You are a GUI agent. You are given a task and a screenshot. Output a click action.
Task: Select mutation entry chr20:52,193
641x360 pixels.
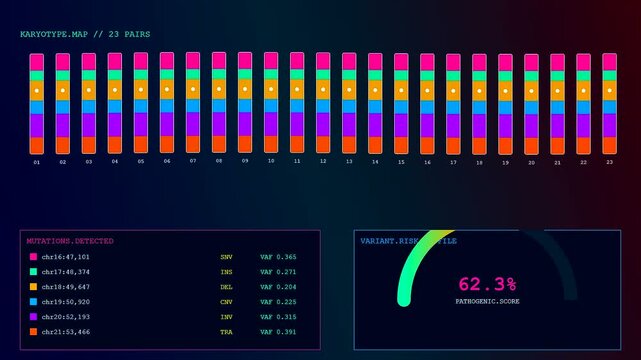pyautogui.click(x=65, y=317)
